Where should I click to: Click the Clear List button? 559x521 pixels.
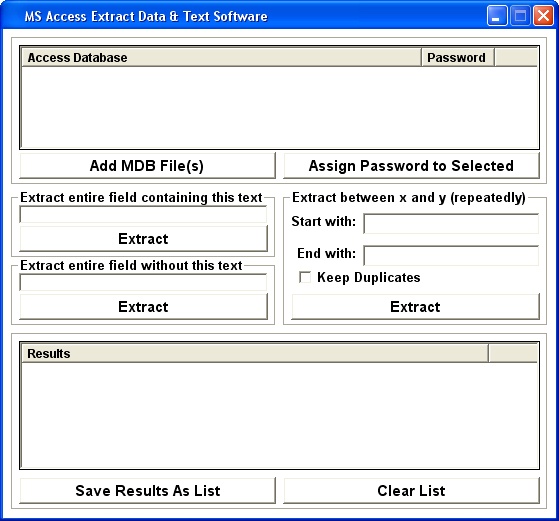411,491
